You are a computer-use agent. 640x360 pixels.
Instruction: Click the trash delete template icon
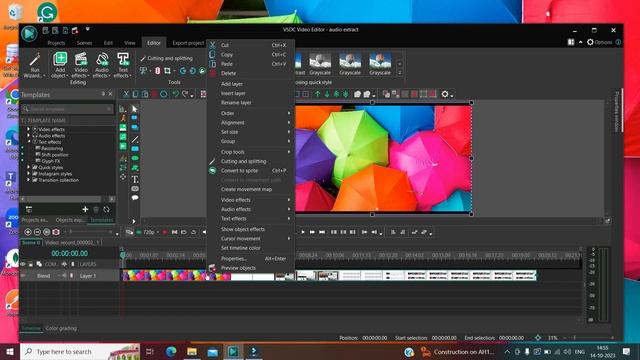click(96, 209)
